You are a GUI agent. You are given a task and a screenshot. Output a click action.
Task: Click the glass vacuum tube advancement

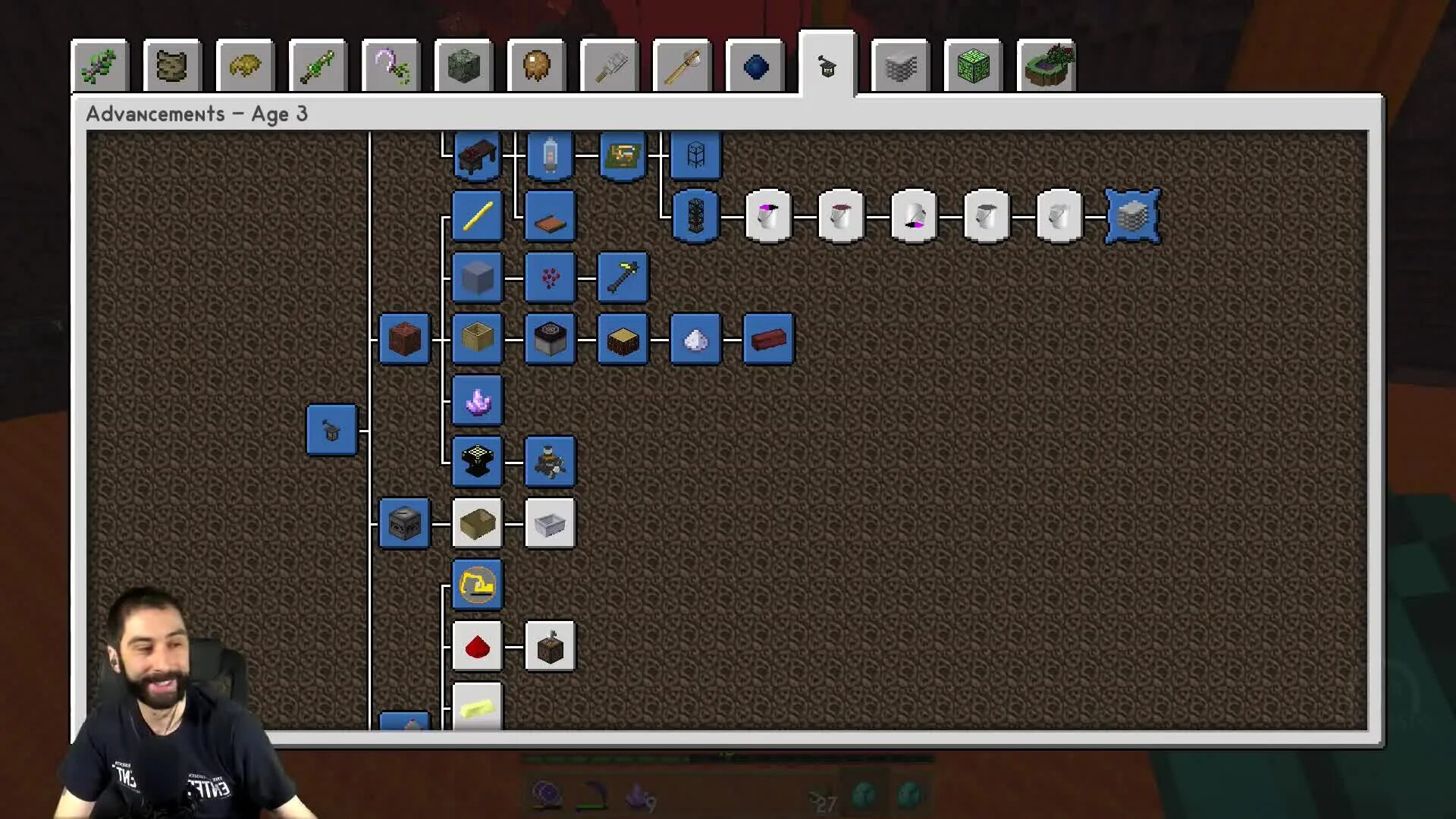coord(550,155)
